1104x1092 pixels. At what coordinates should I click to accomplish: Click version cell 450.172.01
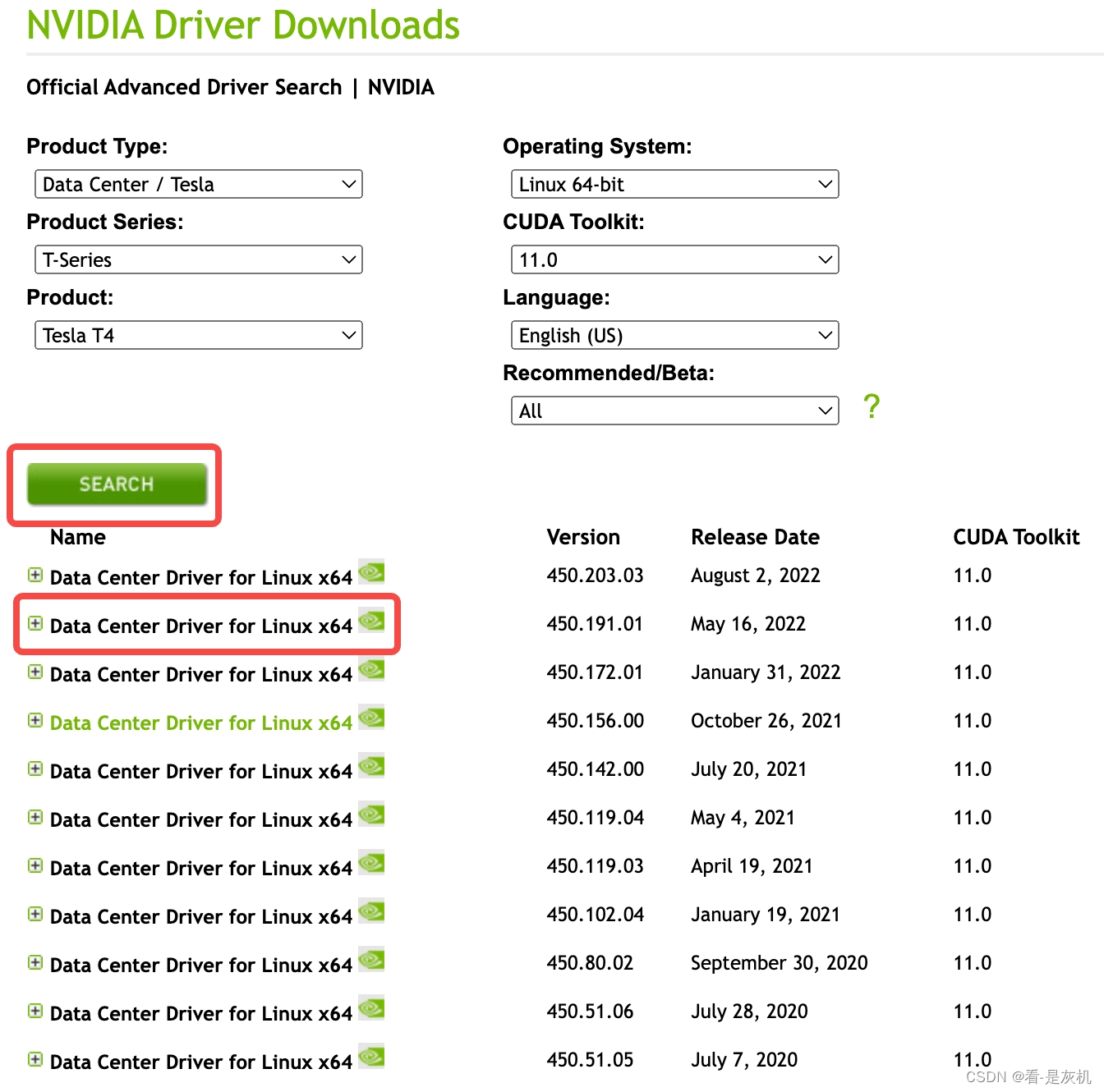click(x=596, y=672)
